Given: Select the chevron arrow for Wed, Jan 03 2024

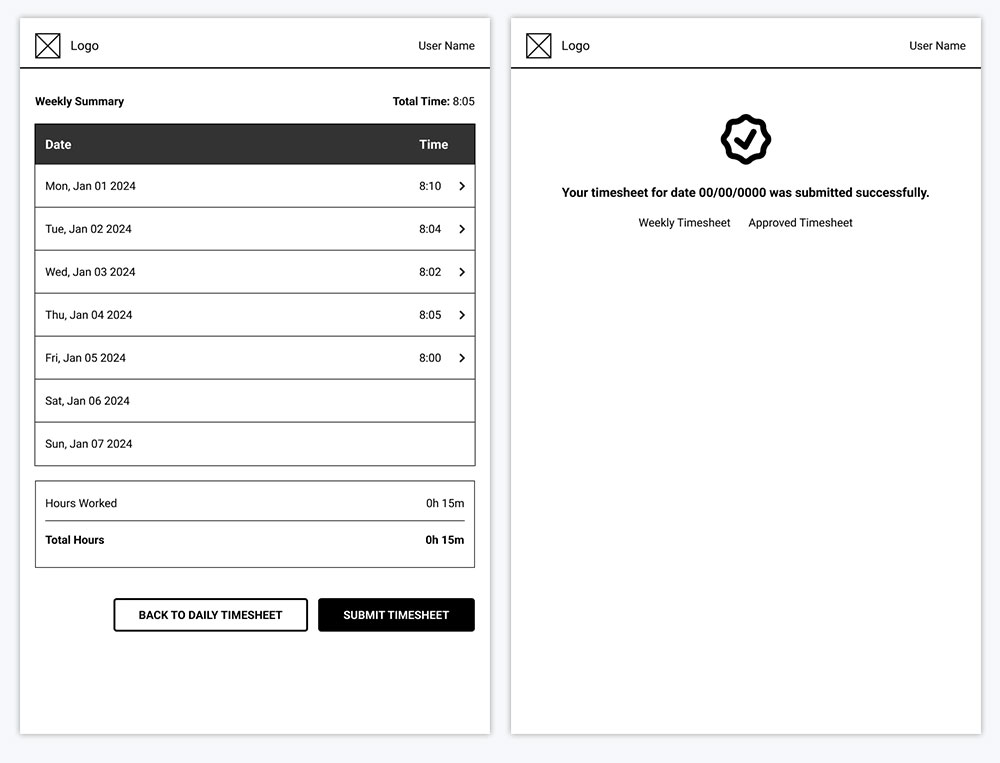Looking at the screenshot, I should pos(462,272).
